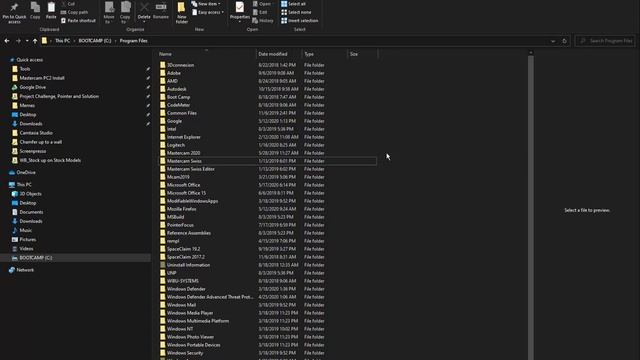The height and width of the screenshot is (360, 640).
Task: Open Documents under This PC
Action: coord(31,212)
